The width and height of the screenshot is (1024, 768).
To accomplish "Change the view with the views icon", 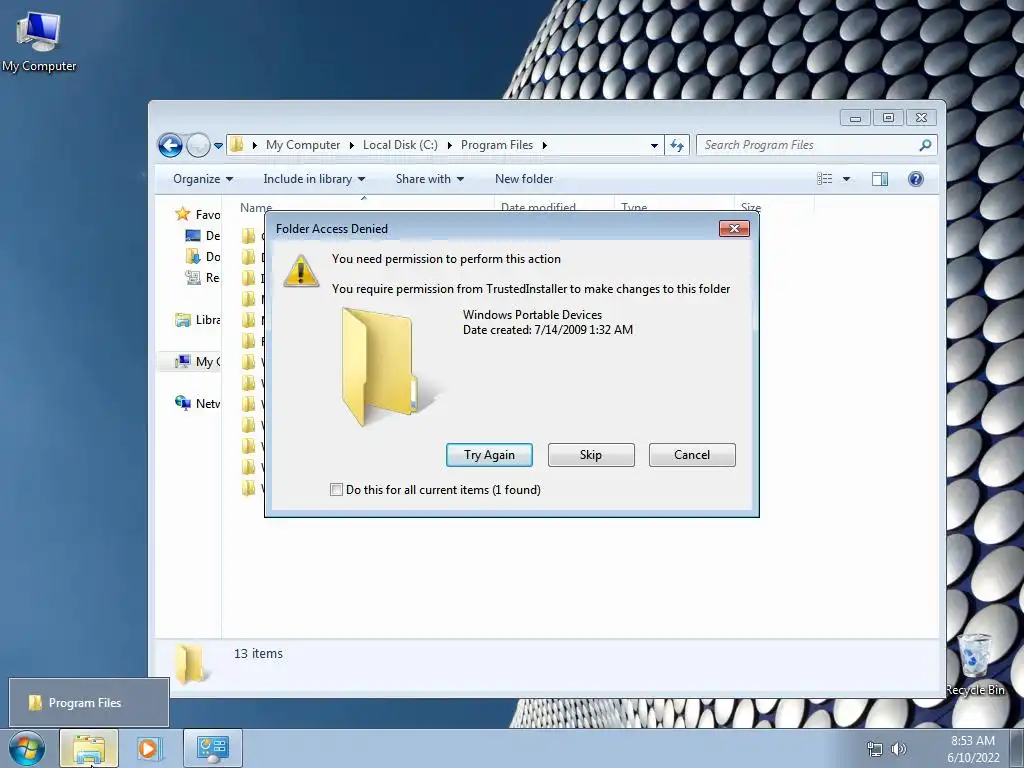I will click(x=825, y=179).
